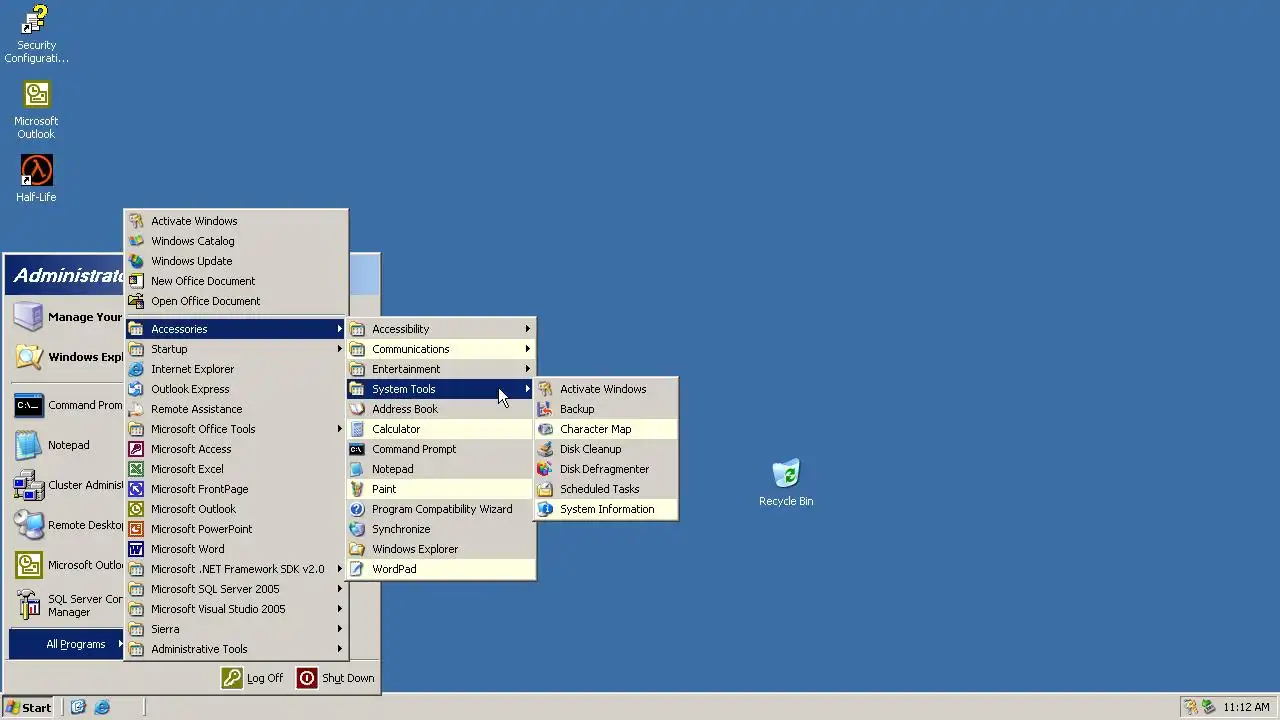Click the Microsoft Word icon

tap(136, 549)
